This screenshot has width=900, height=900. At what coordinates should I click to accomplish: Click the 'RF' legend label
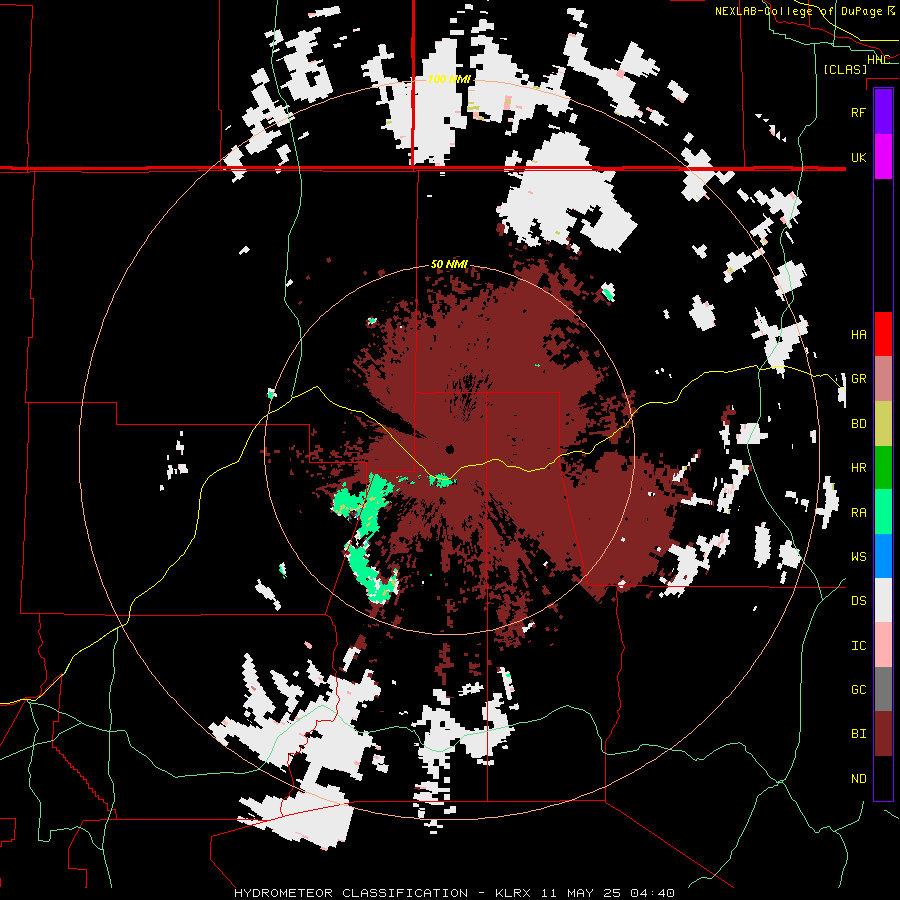(x=859, y=112)
